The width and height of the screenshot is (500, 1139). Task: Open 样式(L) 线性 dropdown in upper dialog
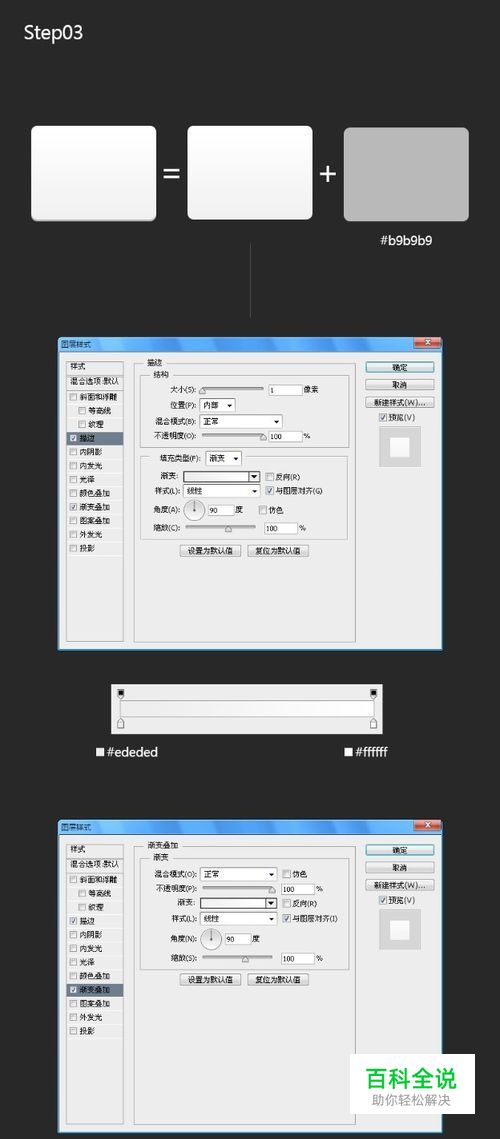pos(221,491)
